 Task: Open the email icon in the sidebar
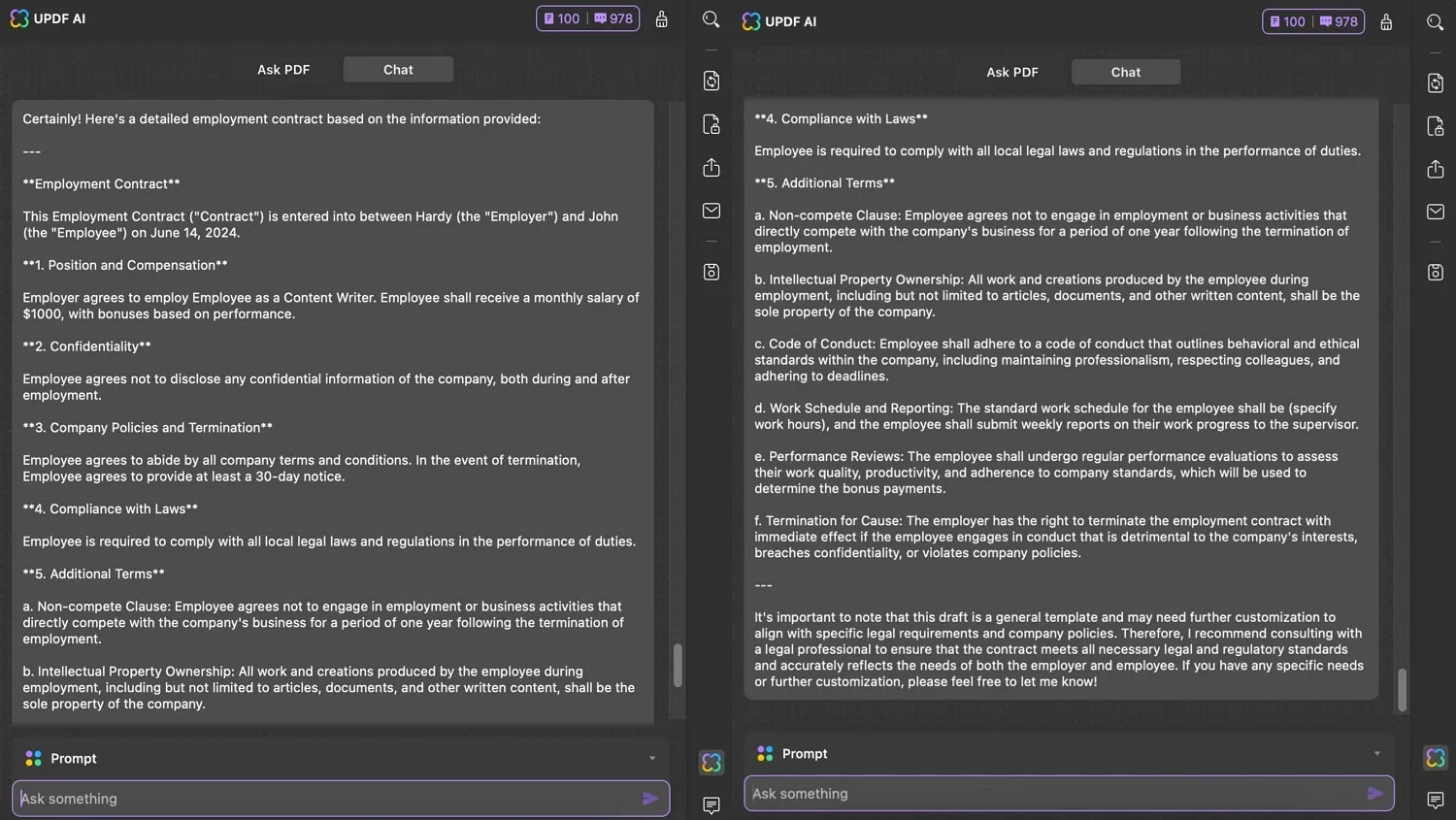711,211
